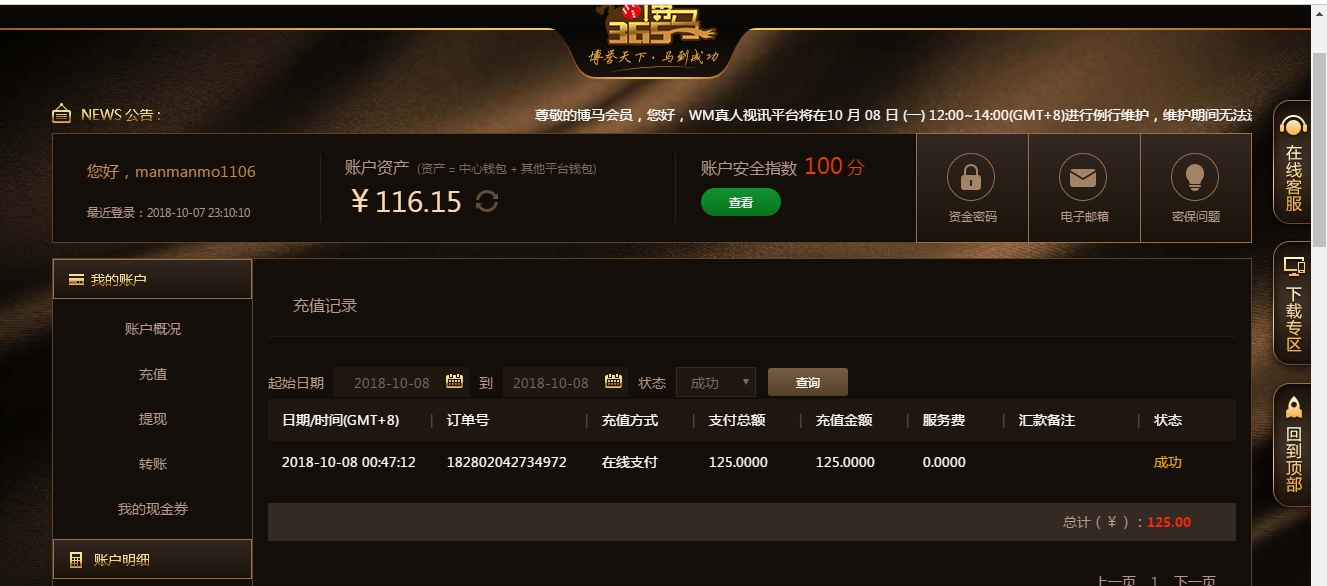1327x586 pixels.
Task: Expand the 账户明细 sidebar section
Action: (152, 559)
